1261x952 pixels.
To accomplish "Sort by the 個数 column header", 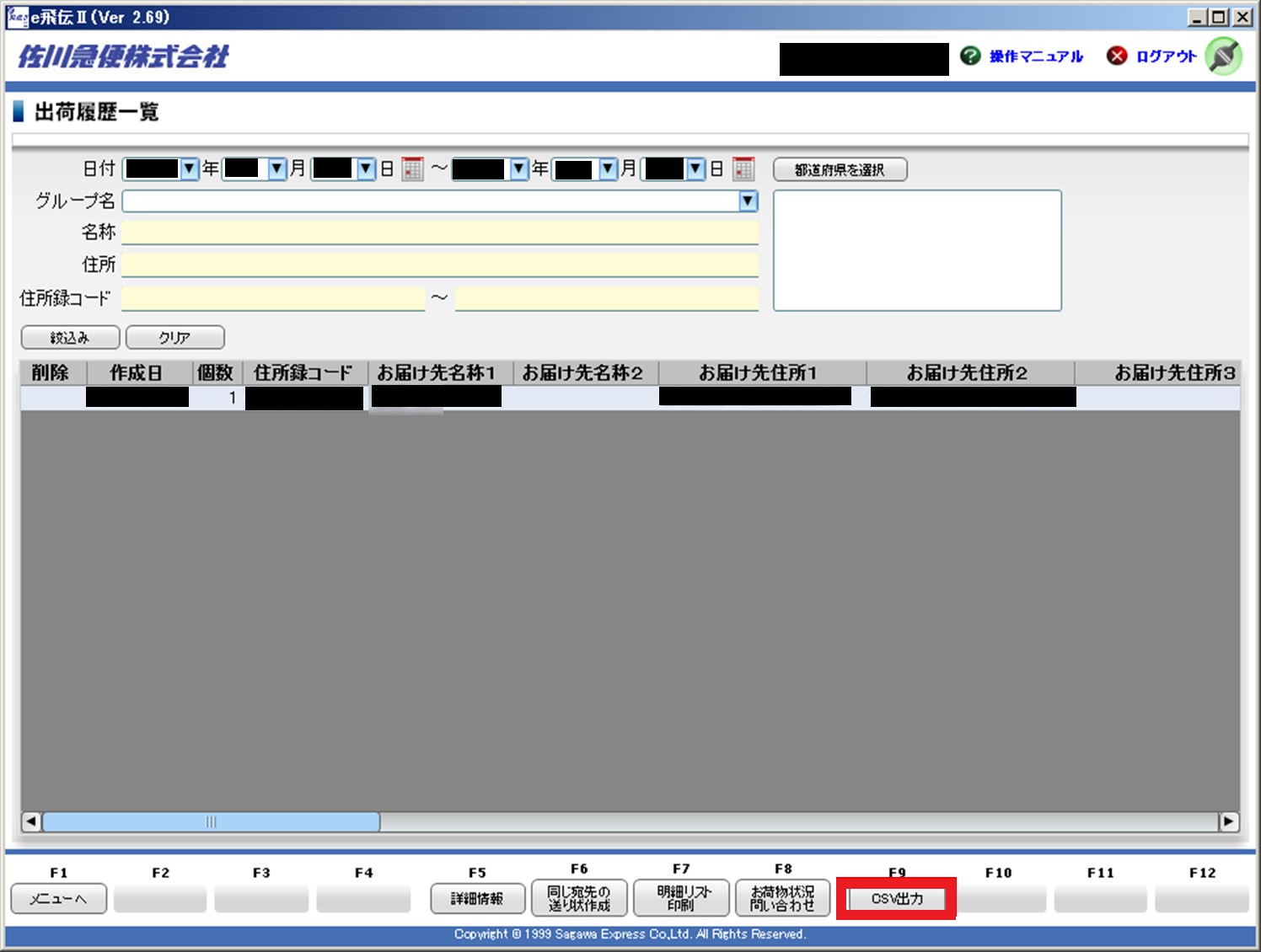I will pyautogui.click(x=217, y=372).
